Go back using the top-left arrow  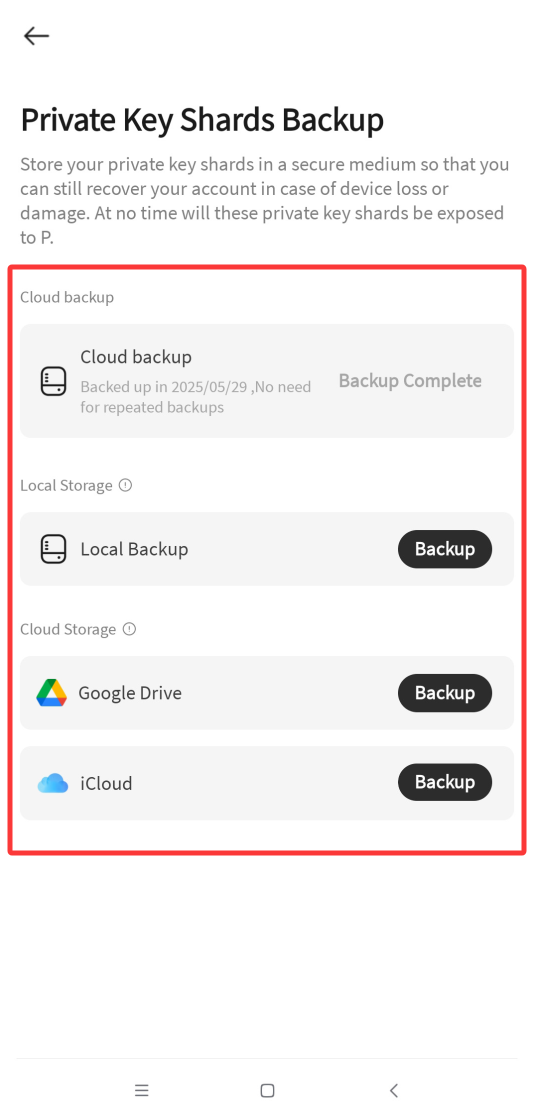(x=36, y=36)
